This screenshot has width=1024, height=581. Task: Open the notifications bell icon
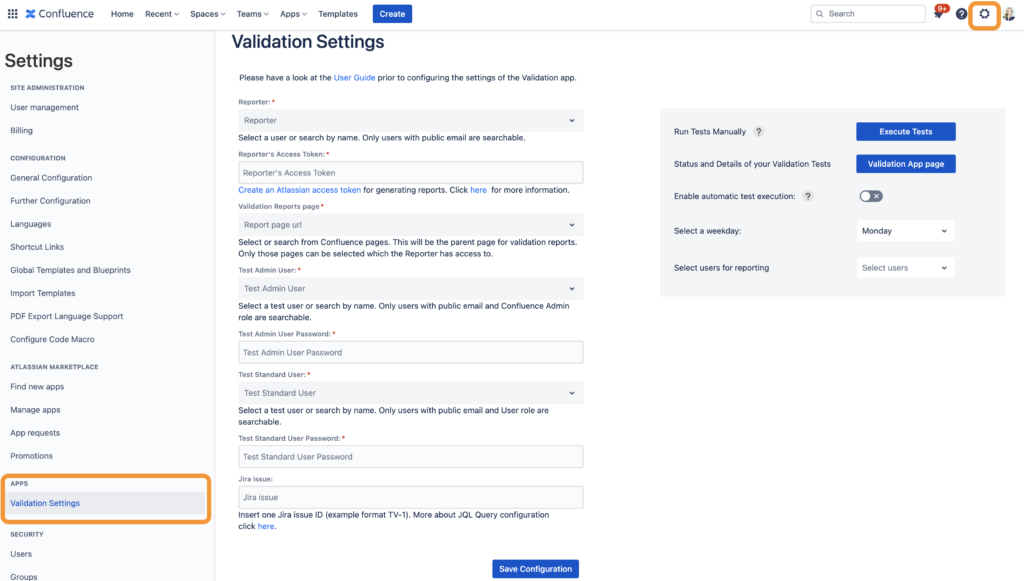click(939, 13)
